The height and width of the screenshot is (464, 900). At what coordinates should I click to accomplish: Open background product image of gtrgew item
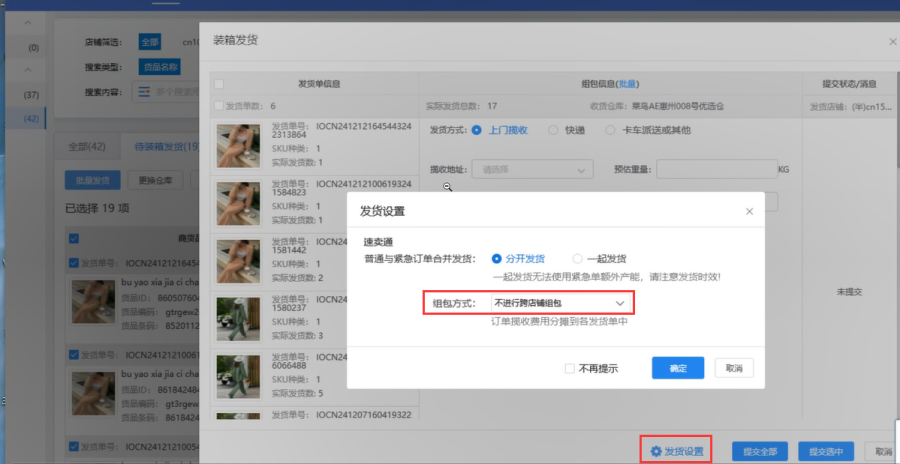(x=94, y=301)
